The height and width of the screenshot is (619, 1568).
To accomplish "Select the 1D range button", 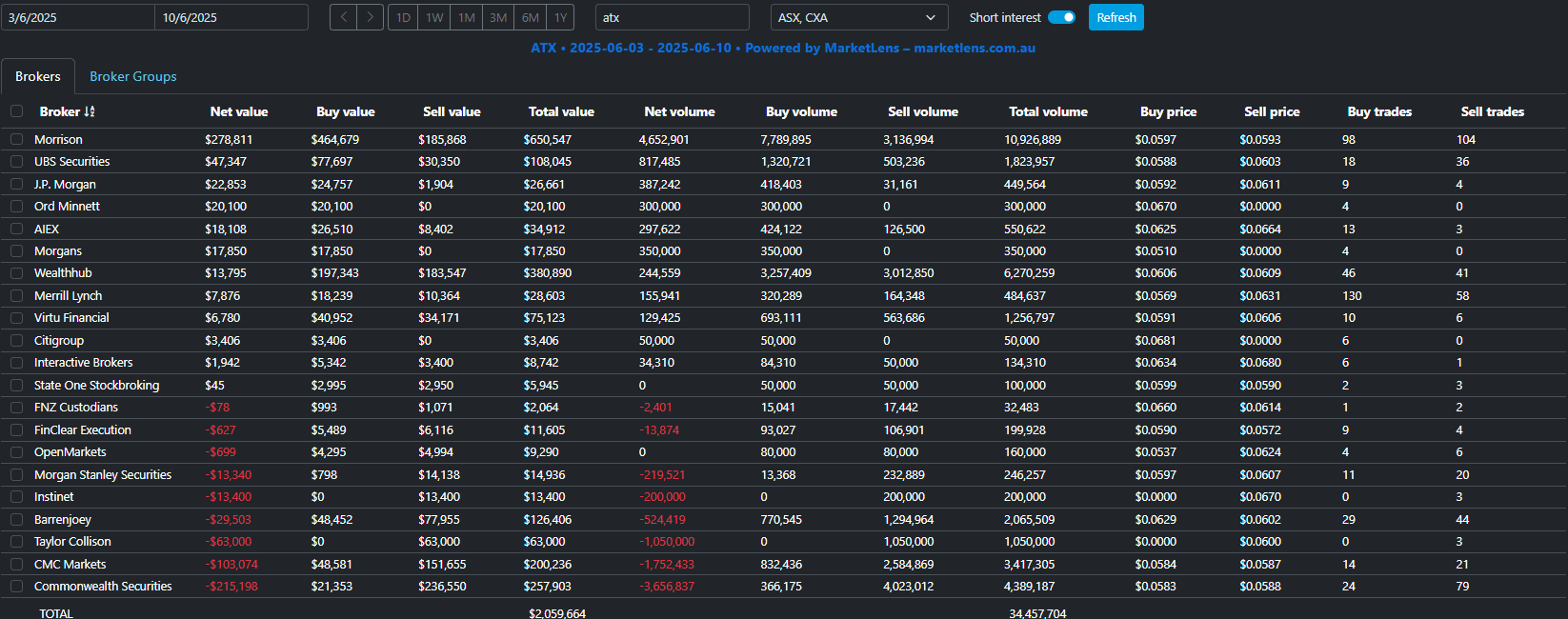I will coord(403,17).
